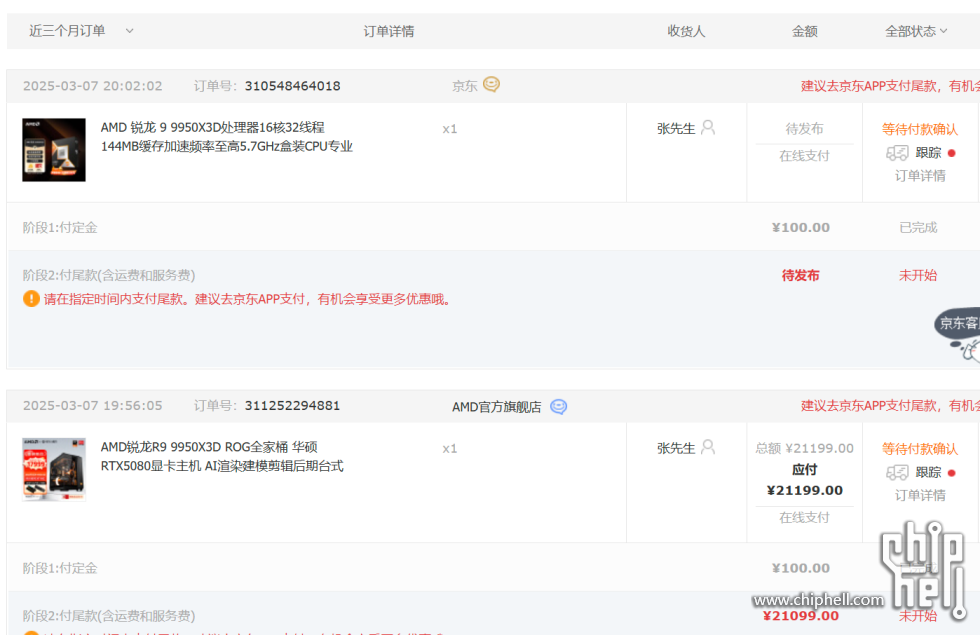The image size is (980, 635).
Task: Click the red 建议去京东APP支付尾款 notice on first order
Action: [x=890, y=86]
